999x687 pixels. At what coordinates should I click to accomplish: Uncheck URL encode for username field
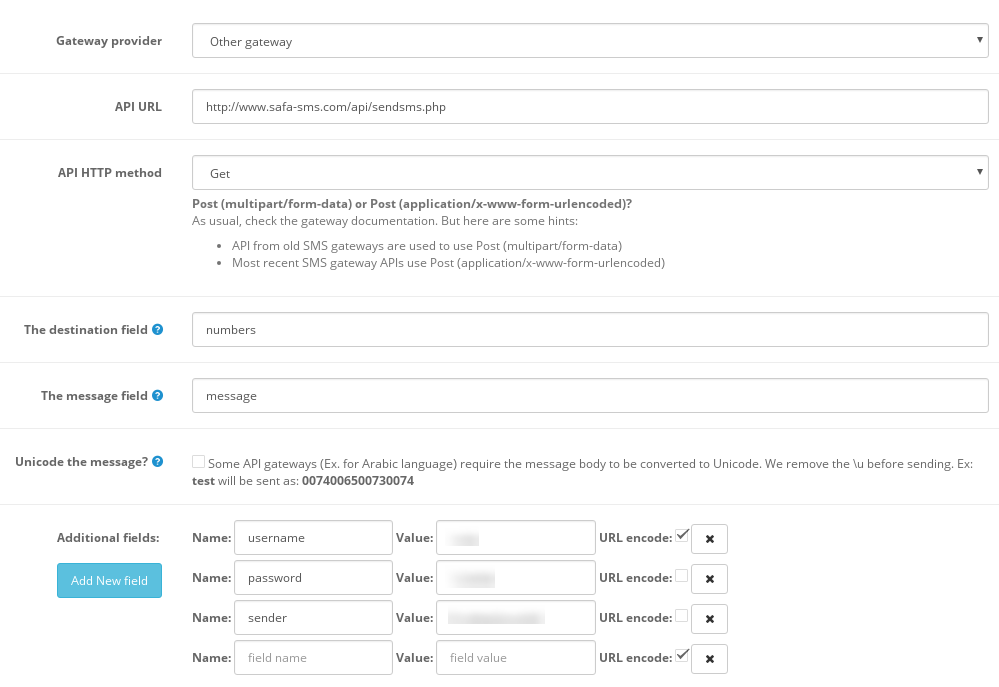tap(682, 536)
